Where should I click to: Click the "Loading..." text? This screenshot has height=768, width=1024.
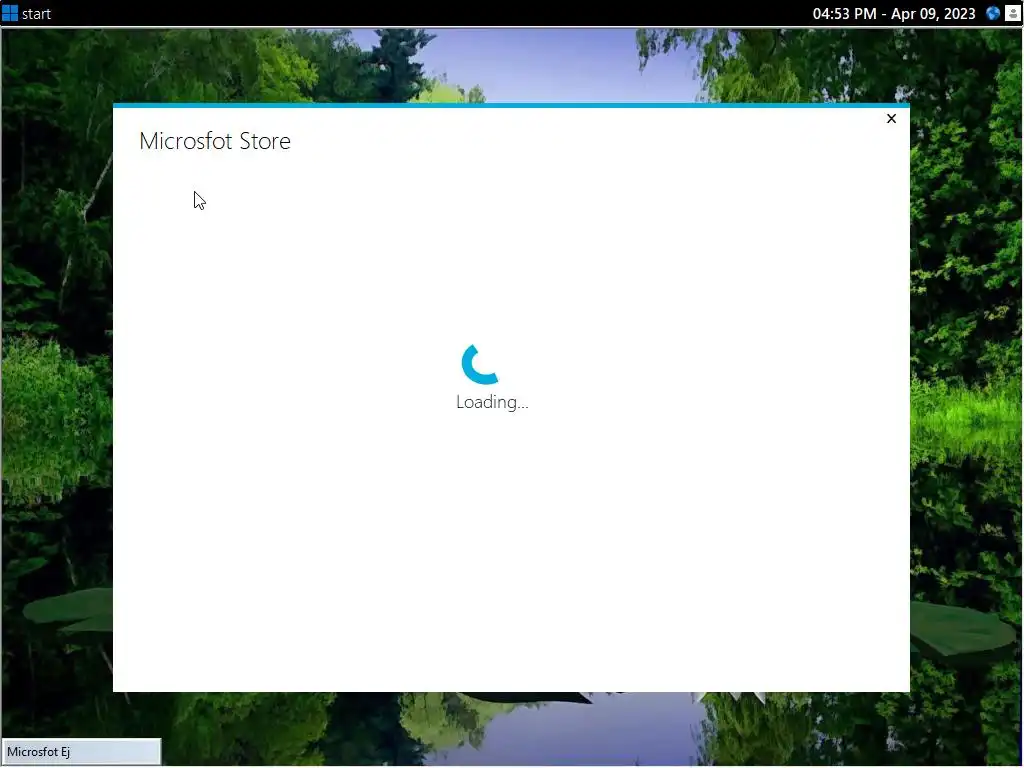492,402
